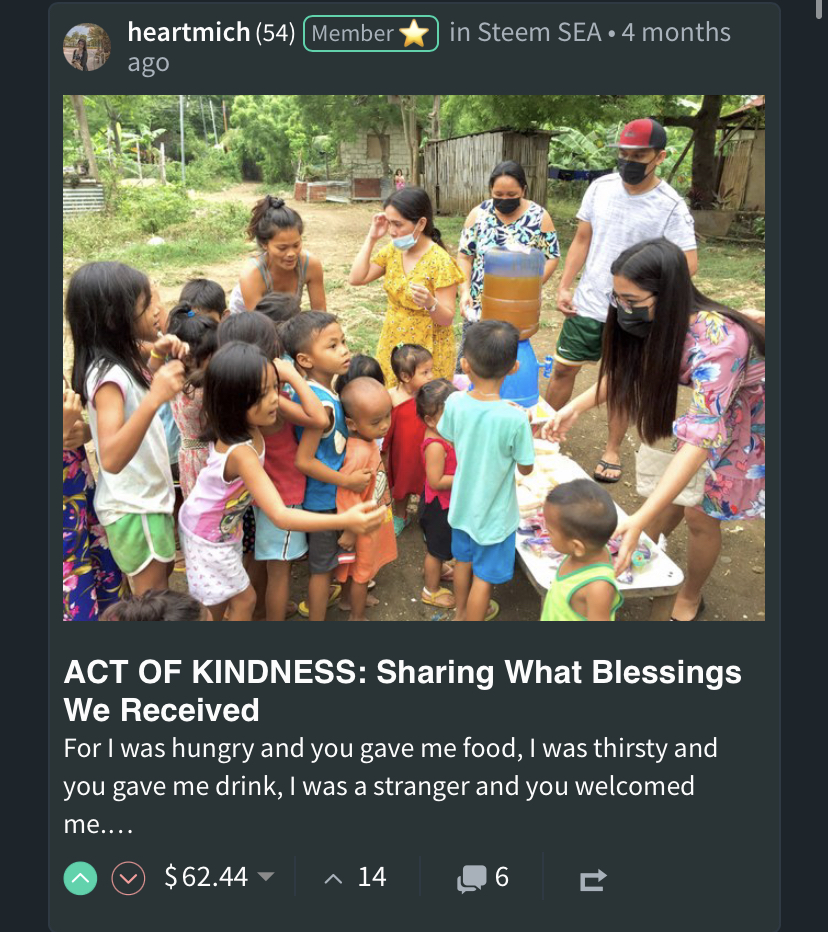828x932 pixels.
Task: Click the reputation score (54)
Action: coord(275,33)
